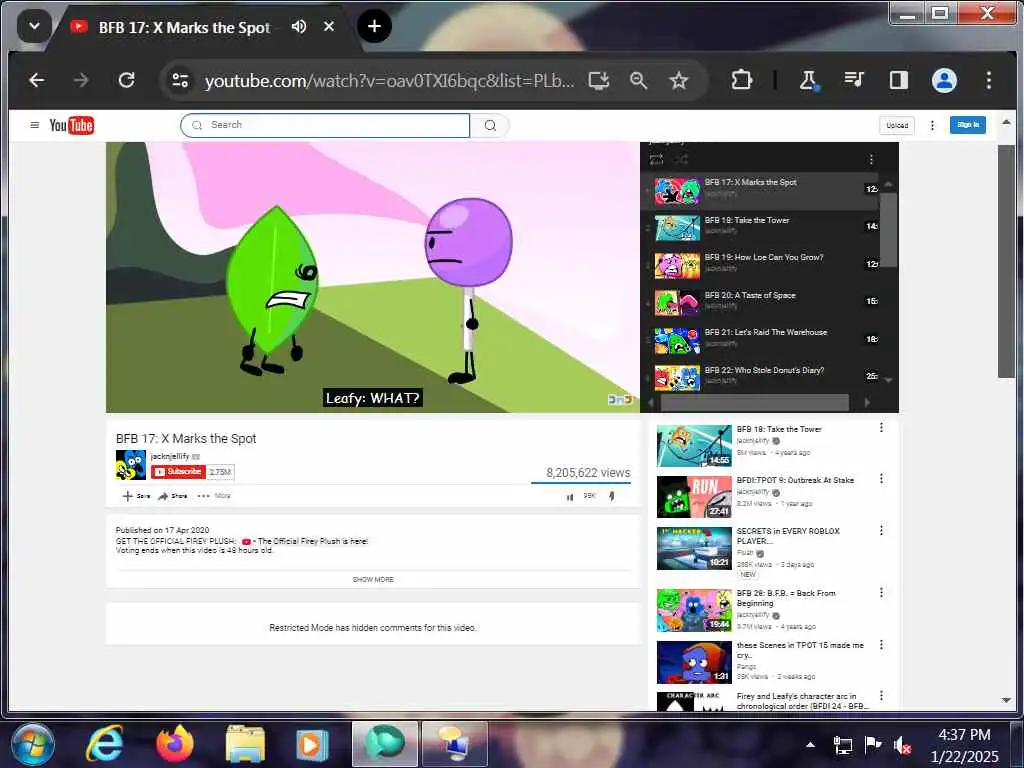The width and height of the screenshot is (1024, 768).
Task: Go back to previous page
Action: point(37,80)
